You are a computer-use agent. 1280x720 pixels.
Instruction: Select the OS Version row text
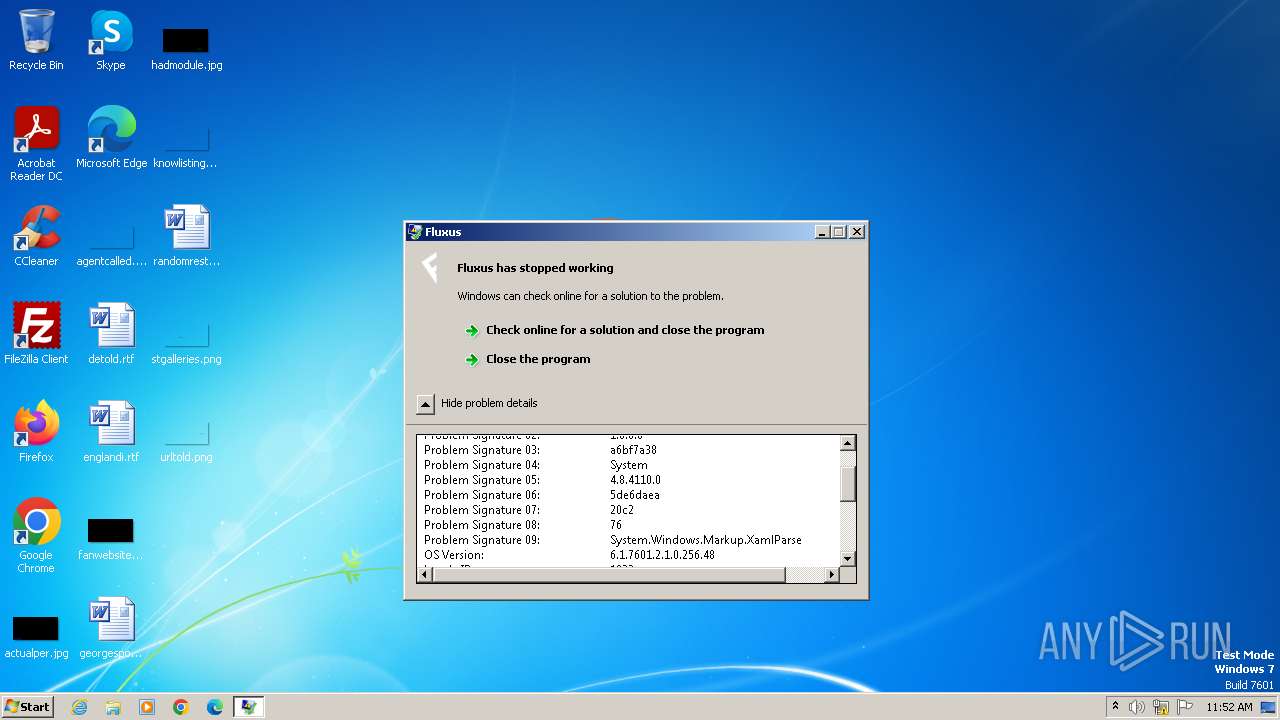click(569, 555)
